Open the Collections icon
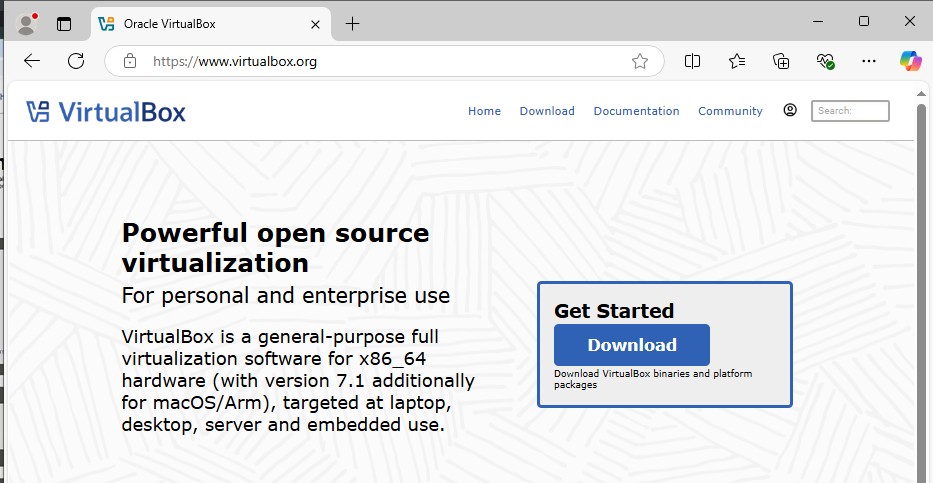Viewport: 933px width, 483px height. tap(781, 61)
